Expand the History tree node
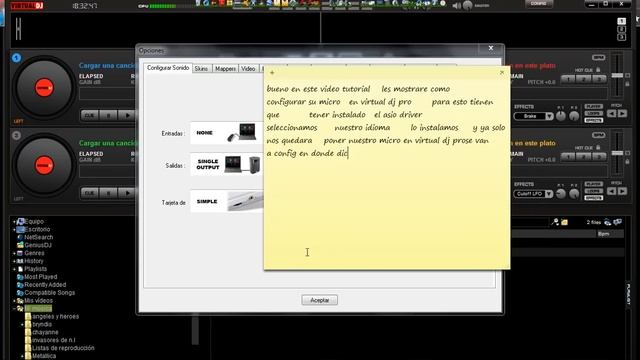This screenshot has width=640, height=360. tap(14, 261)
